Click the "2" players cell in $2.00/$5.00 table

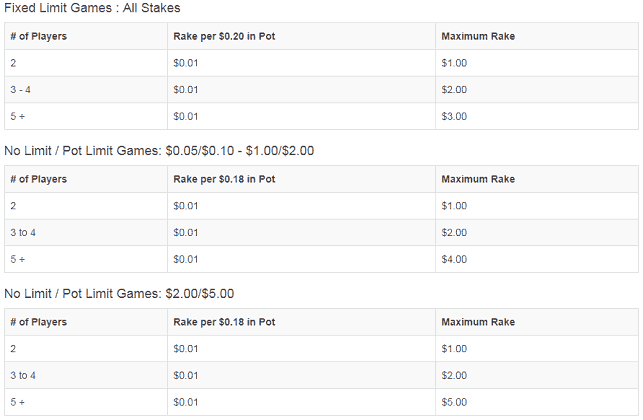click(13, 349)
